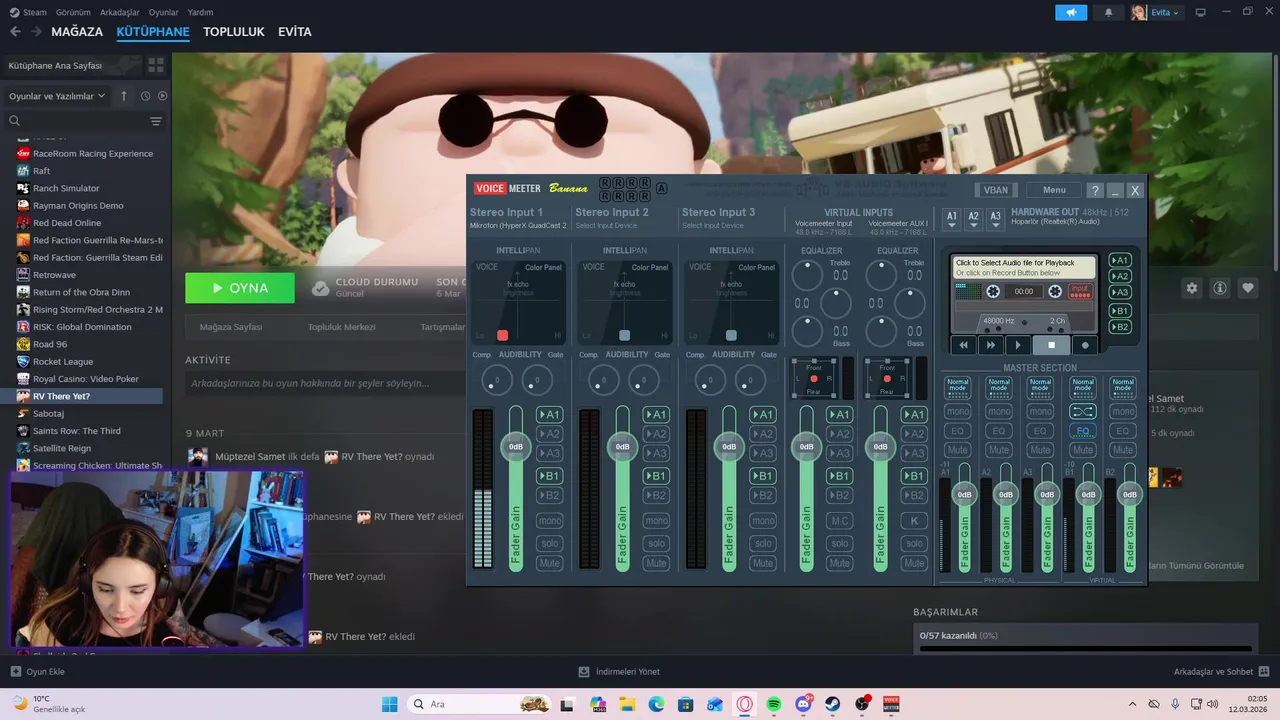Viewport: 1280px width, 720px height.
Task: Open VBAN settings in Voicemeeter
Action: [996, 190]
